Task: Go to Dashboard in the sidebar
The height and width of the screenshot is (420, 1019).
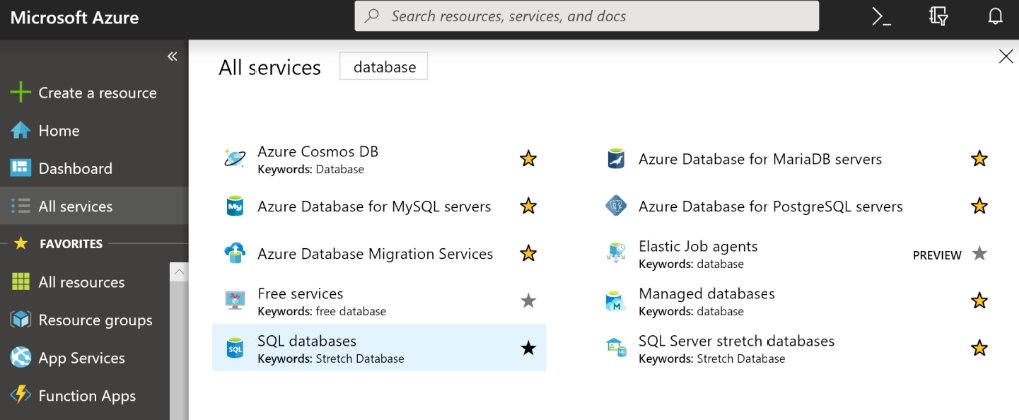Action: 75,169
